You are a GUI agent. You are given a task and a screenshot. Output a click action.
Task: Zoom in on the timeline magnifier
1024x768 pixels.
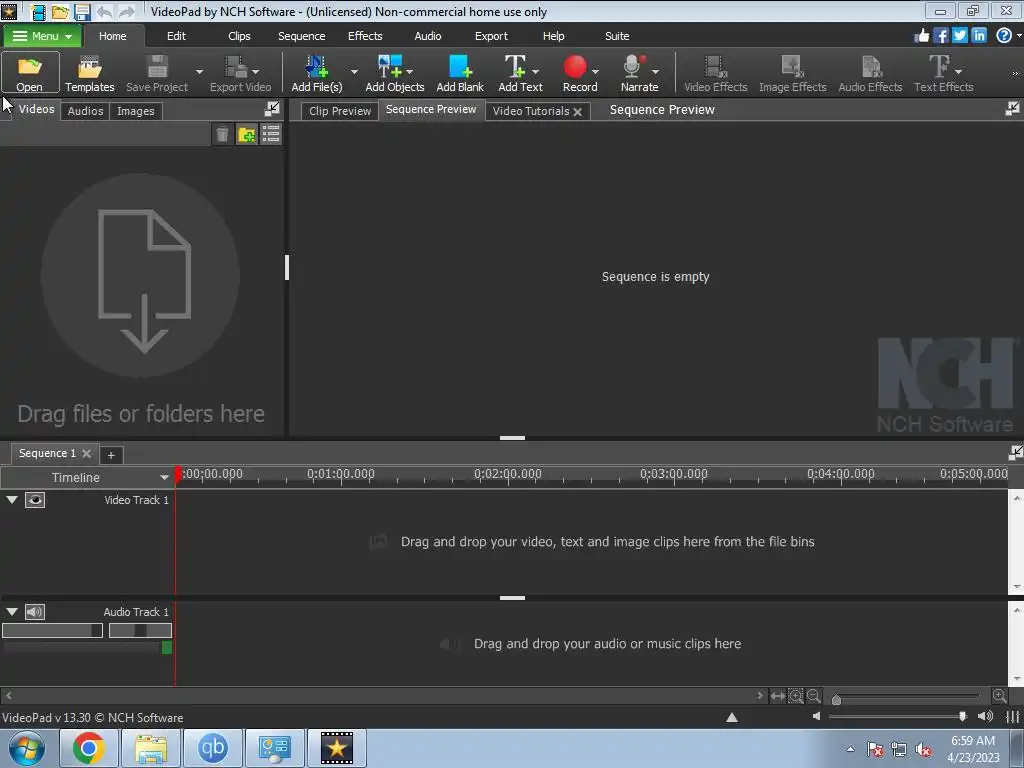coord(999,696)
